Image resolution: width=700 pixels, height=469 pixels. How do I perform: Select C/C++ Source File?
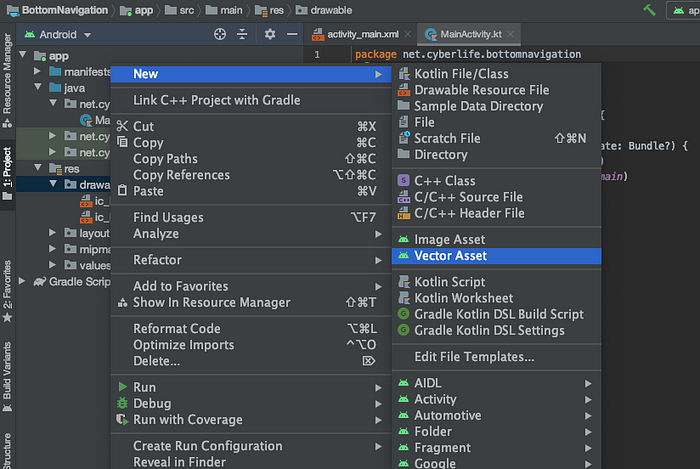[496, 197]
